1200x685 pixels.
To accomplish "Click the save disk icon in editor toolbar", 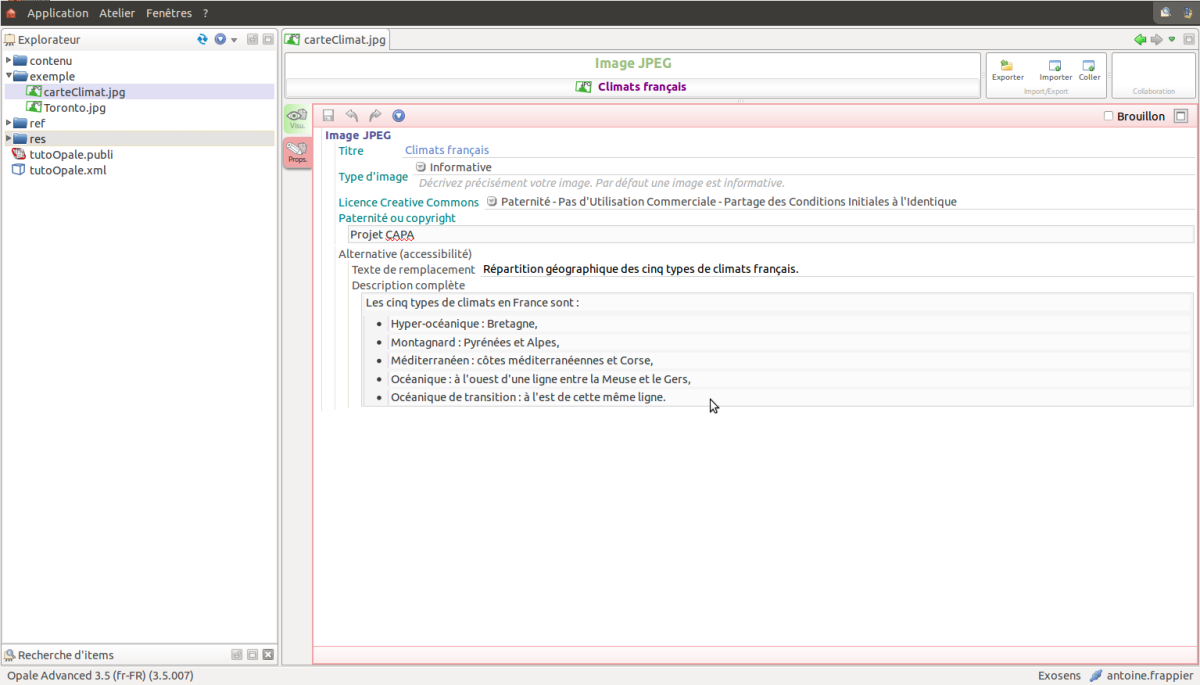I will [328, 116].
